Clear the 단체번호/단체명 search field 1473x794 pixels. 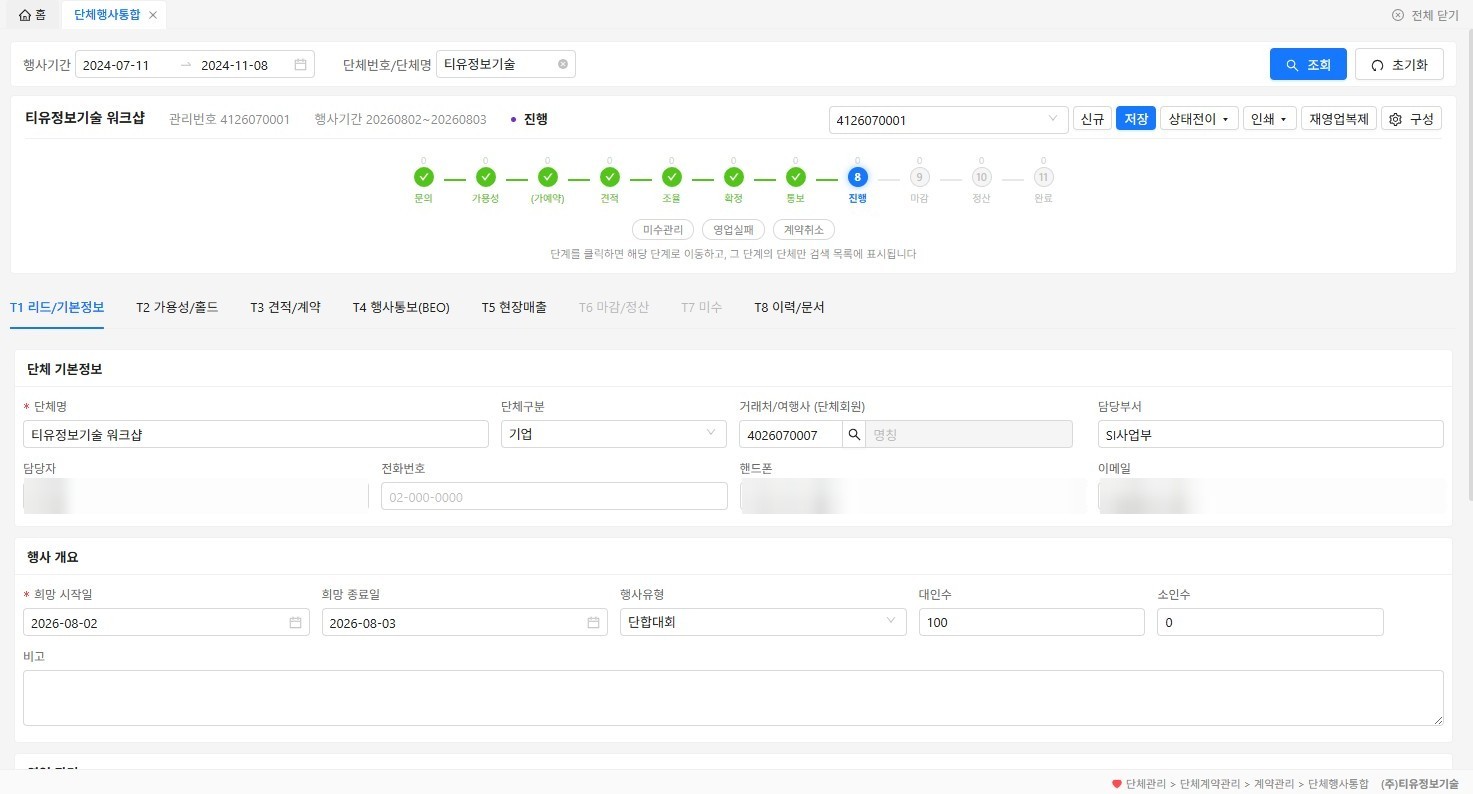[x=562, y=64]
